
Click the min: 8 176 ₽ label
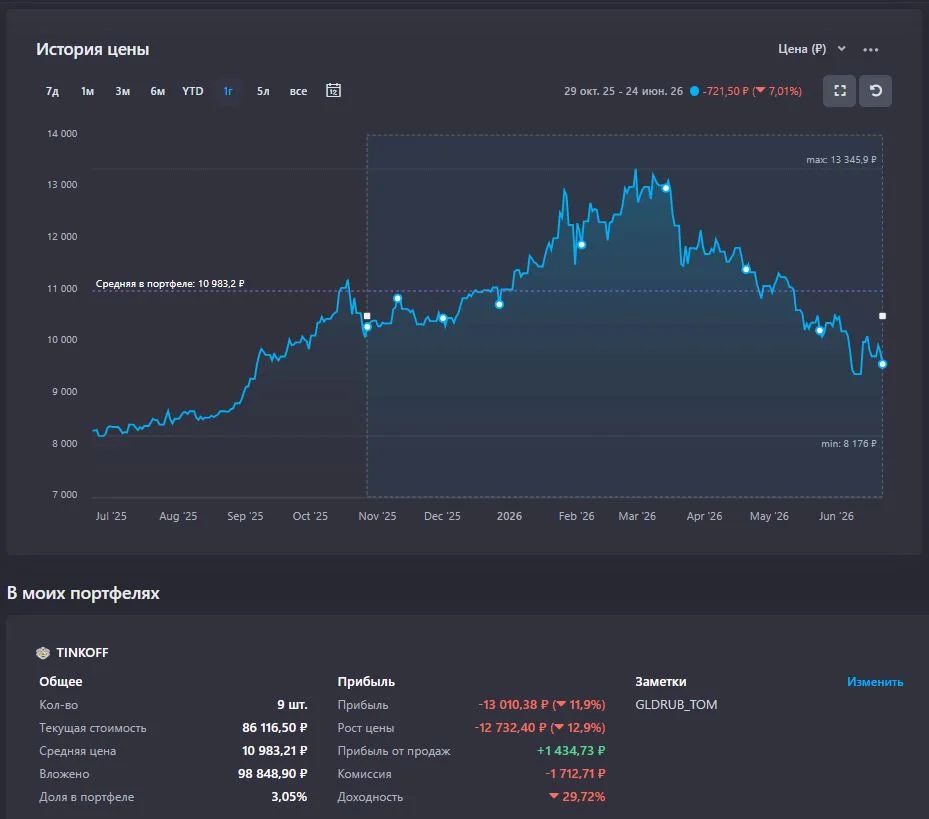[x=848, y=443]
